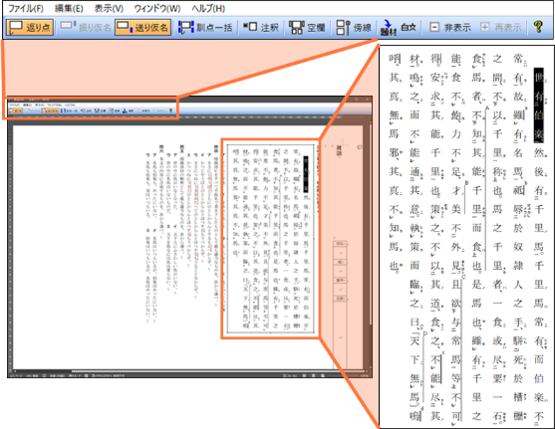Toggle the 送り仮名 button in enlarged toolbar
The width and height of the screenshot is (555, 429).
click(x=143, y=27)
